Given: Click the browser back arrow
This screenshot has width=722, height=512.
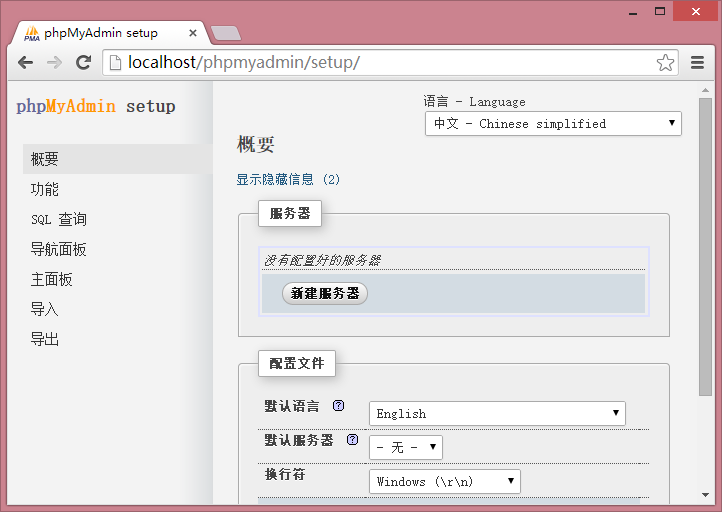Looking at the screenshot, I should click(x=25, y=62).
